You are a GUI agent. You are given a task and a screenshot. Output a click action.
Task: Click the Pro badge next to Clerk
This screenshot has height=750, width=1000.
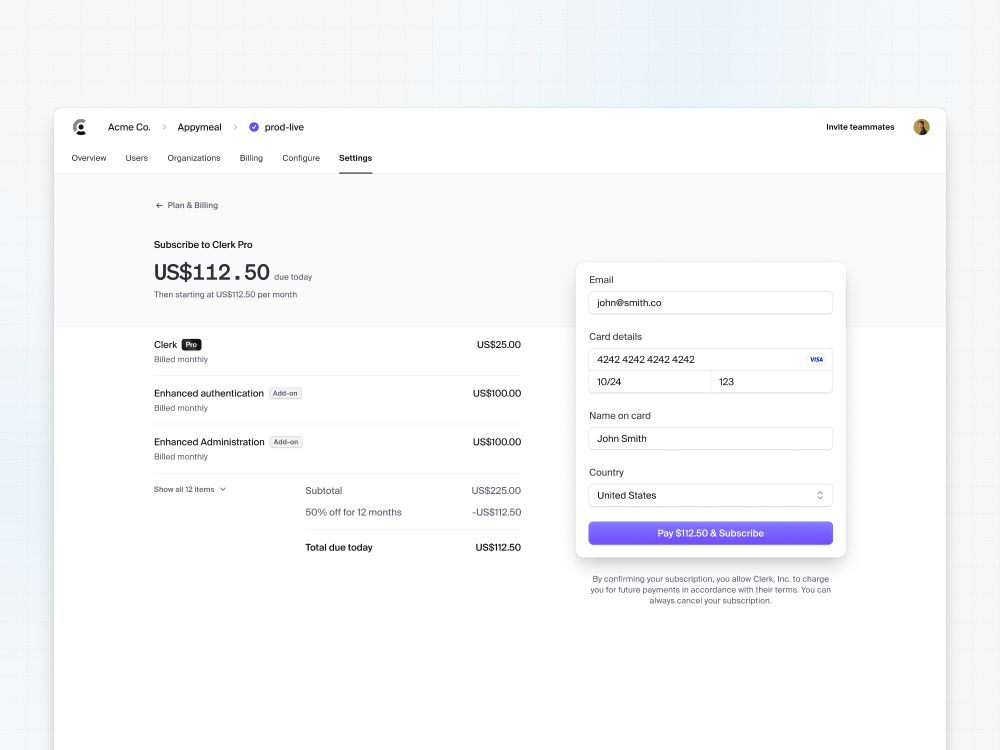[191, 344]
